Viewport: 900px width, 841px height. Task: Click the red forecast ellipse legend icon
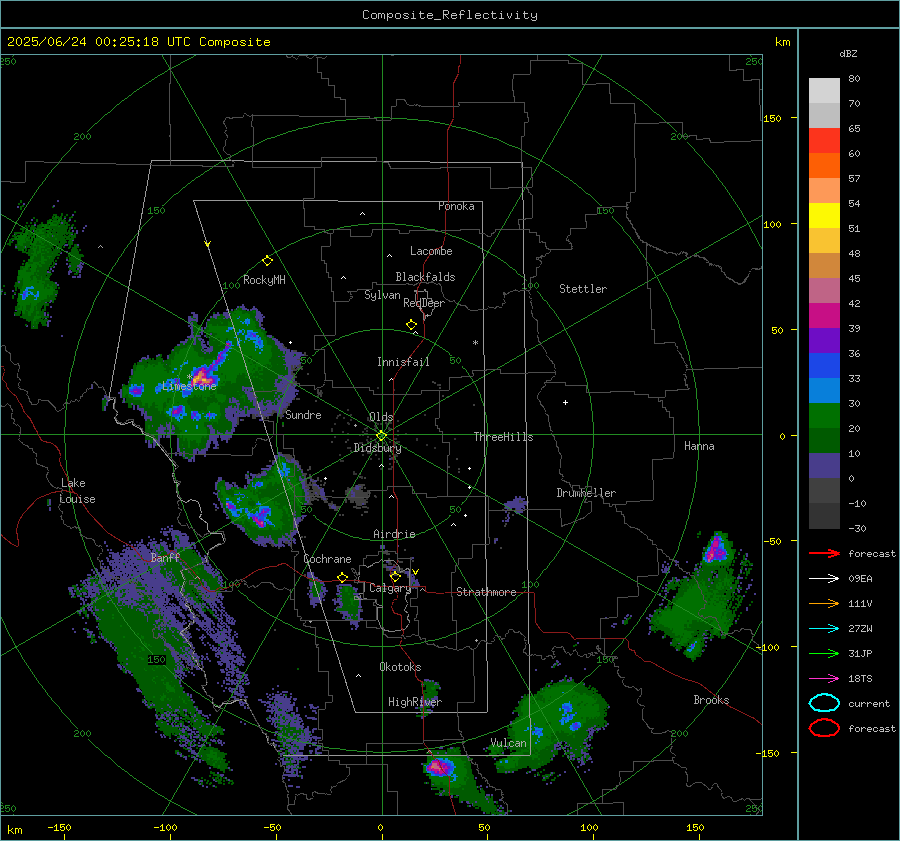824,728
